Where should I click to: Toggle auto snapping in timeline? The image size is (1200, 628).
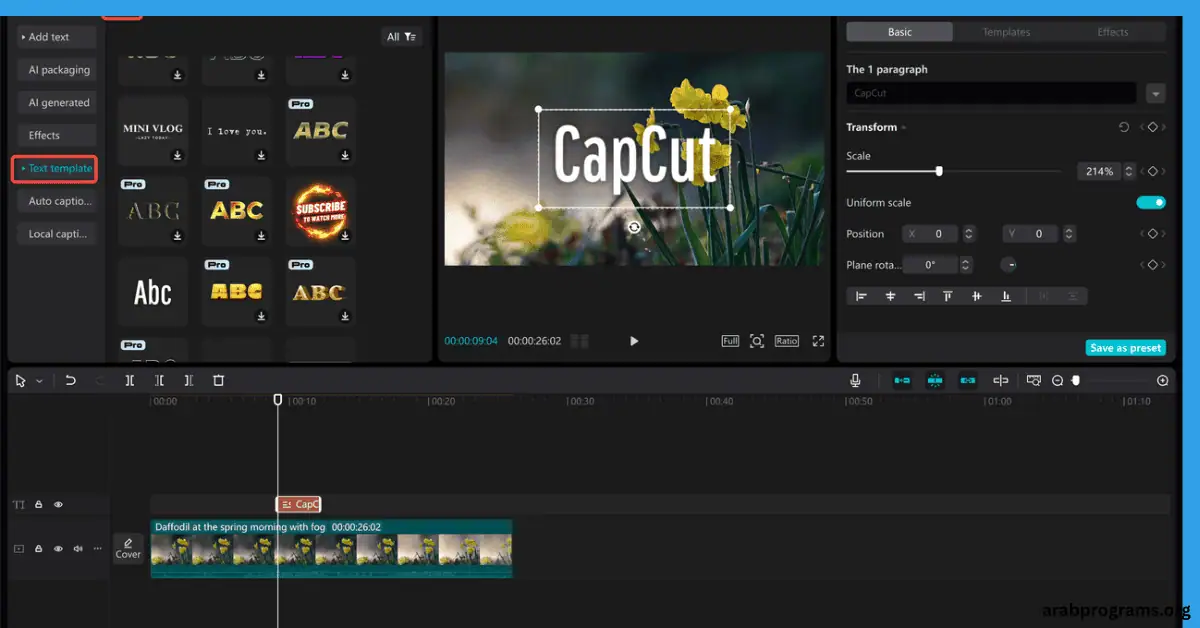click(x=935, y=380)
